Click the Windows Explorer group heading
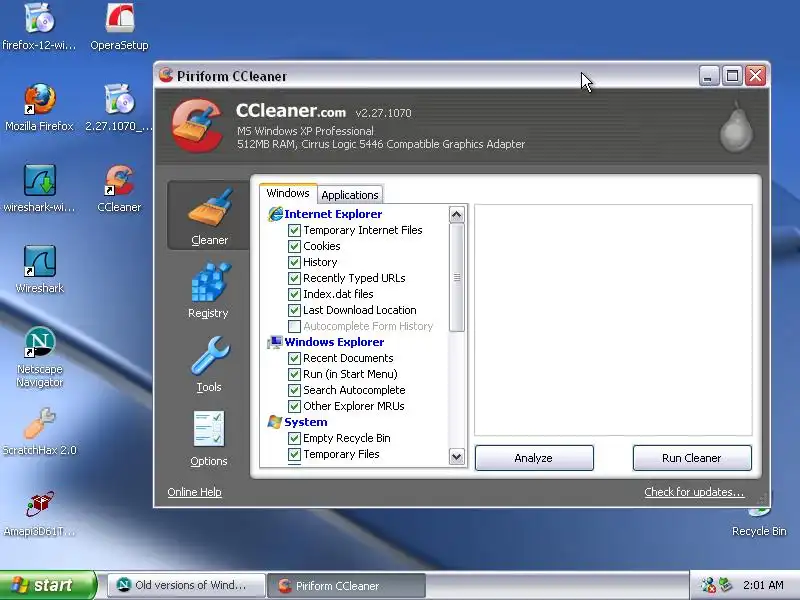The width and height of the screenshot is (800, 600). [334, 342]
